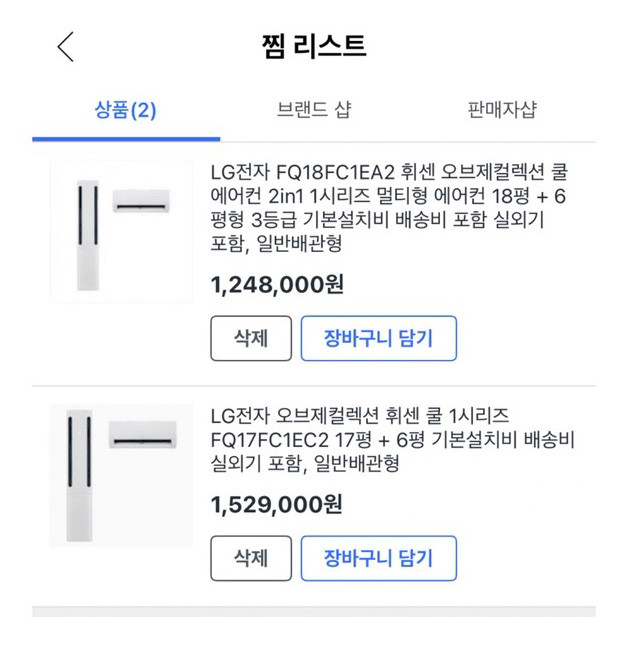Open the LG전자 FQ18FC1EA2 product title
624x648 pixels.
click(x=390, y=207)
